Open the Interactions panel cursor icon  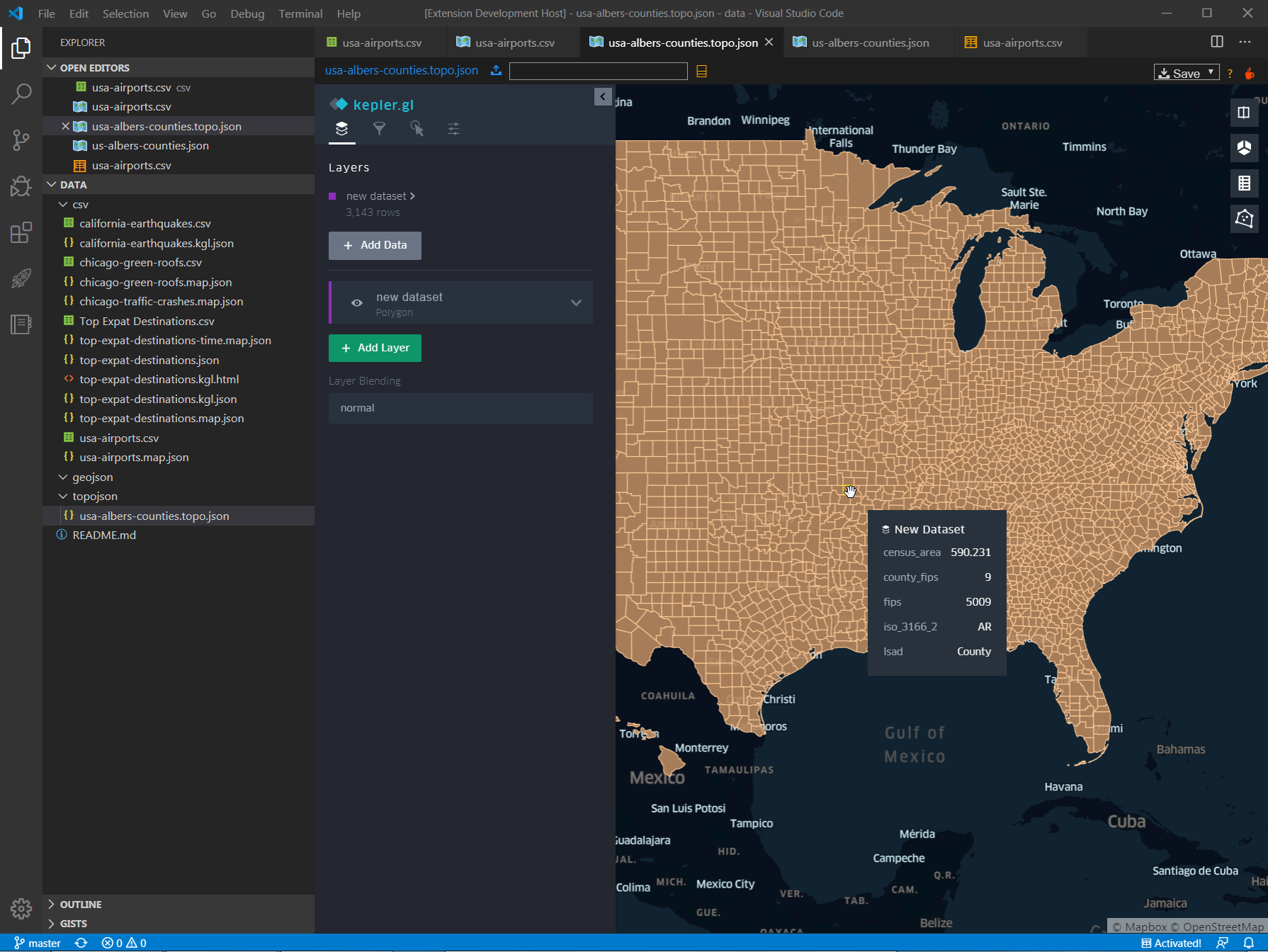(417, 128)
